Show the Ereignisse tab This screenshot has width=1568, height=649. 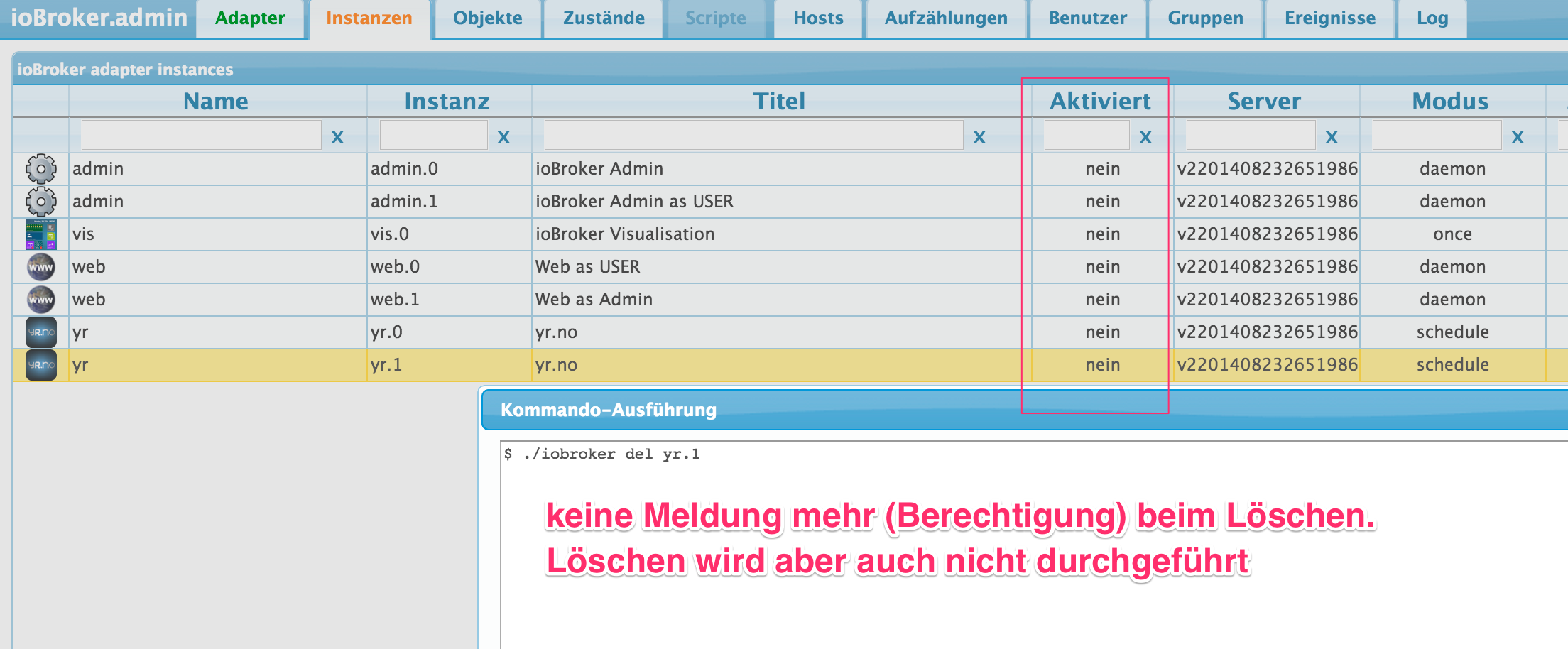pyautogui.click(x=1330, y=18)
